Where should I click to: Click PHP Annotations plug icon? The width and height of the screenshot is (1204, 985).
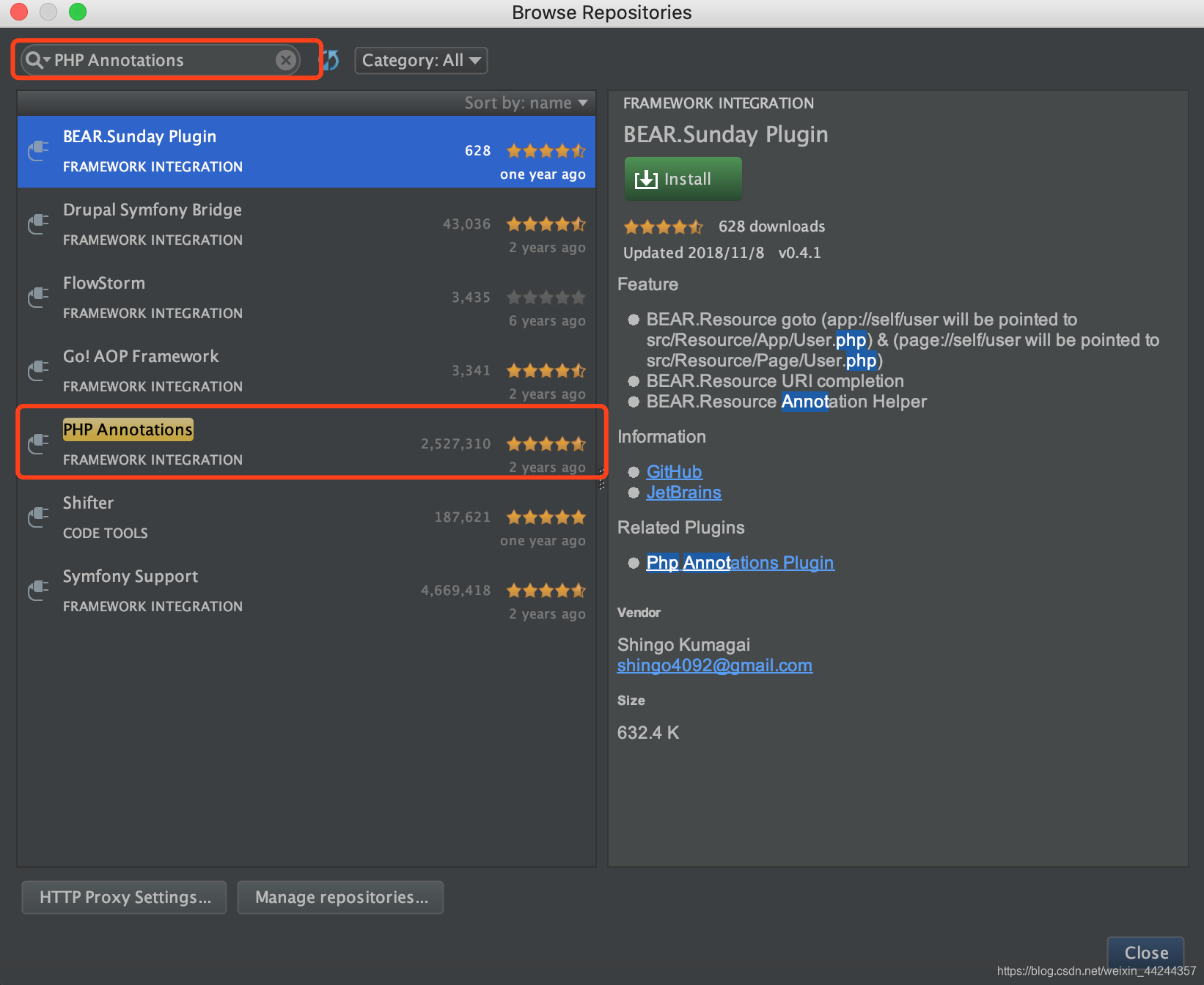click(38, 443)
